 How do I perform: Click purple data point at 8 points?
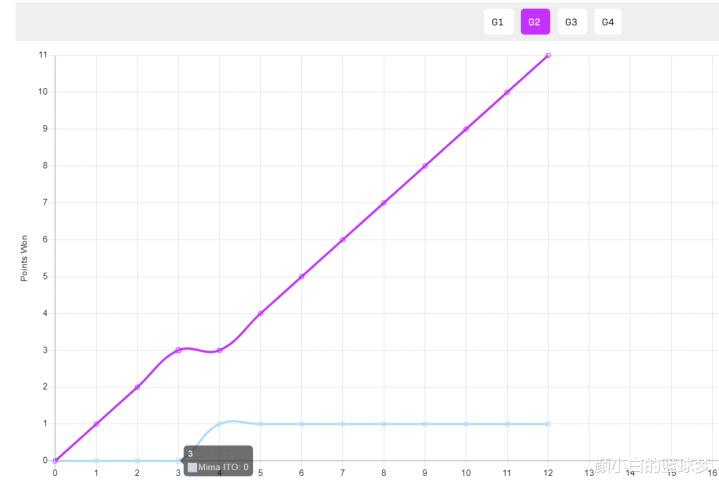point(425,166)
